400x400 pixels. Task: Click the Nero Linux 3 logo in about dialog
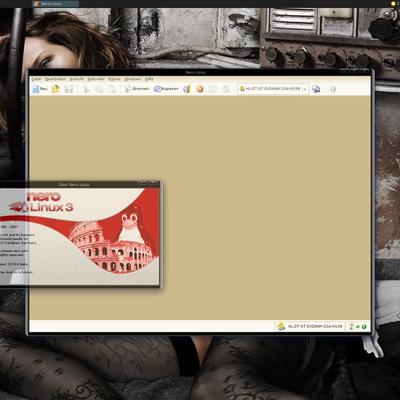pos(42,202)
